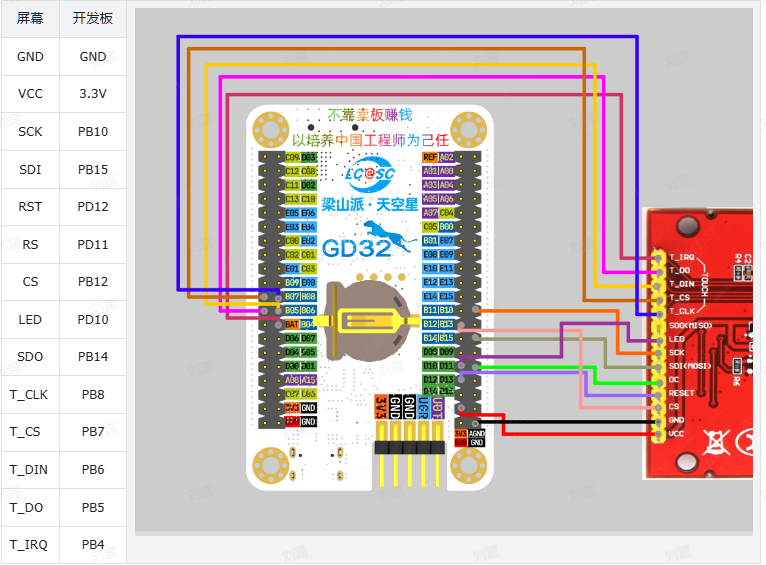Click the RESET pin label on red module
This screenshot has height=565, width=766.
(681, 393)
